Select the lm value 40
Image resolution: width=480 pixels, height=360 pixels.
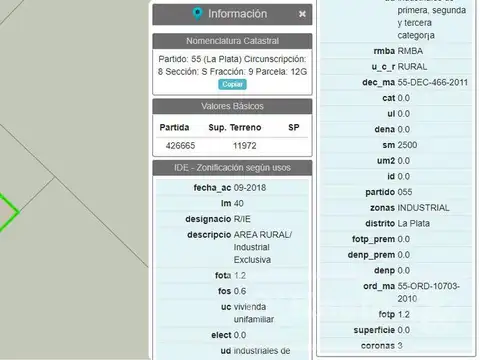pos(239,203)
